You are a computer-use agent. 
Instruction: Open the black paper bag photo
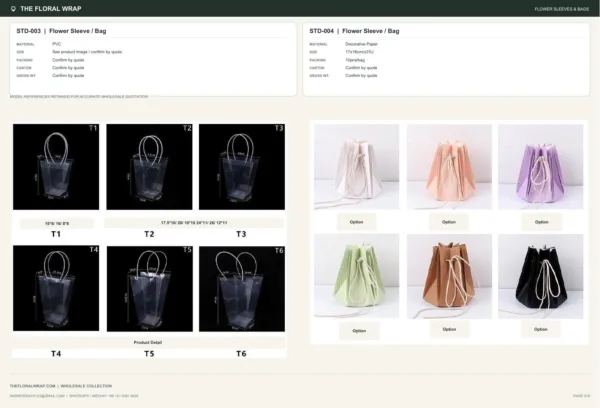tap(541, 276)
